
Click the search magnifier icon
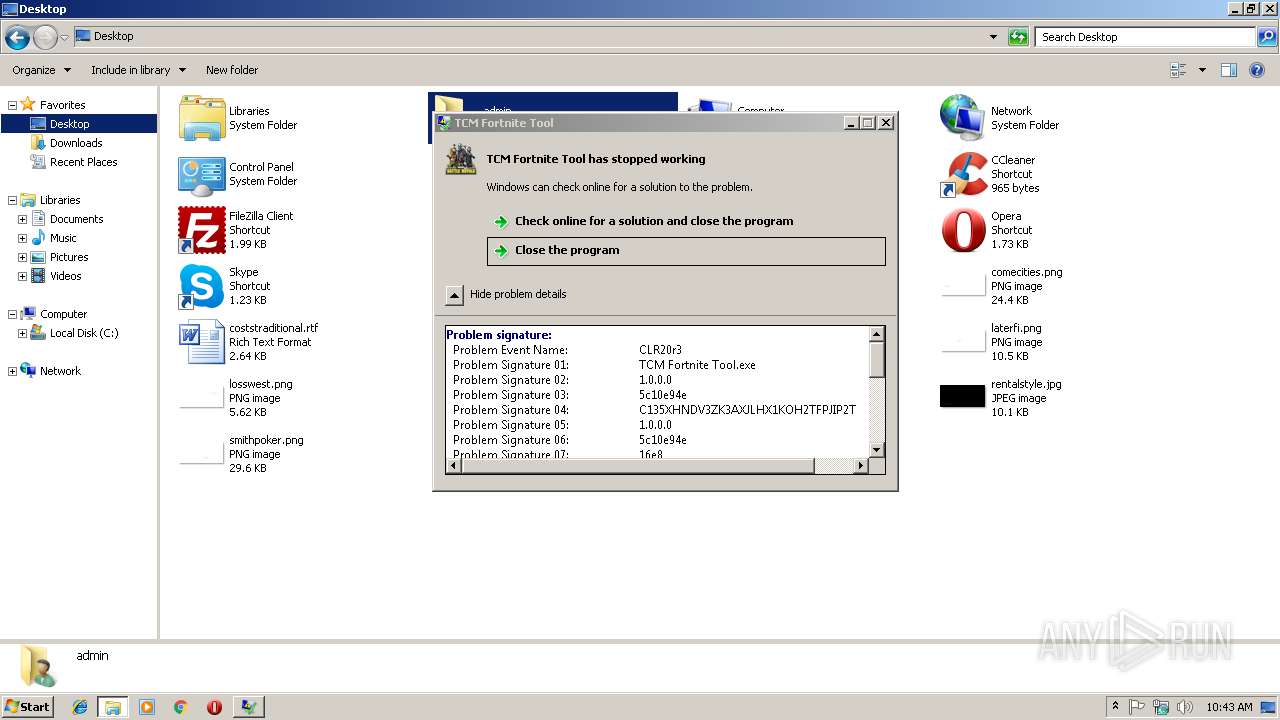(x=1267, y=37)
